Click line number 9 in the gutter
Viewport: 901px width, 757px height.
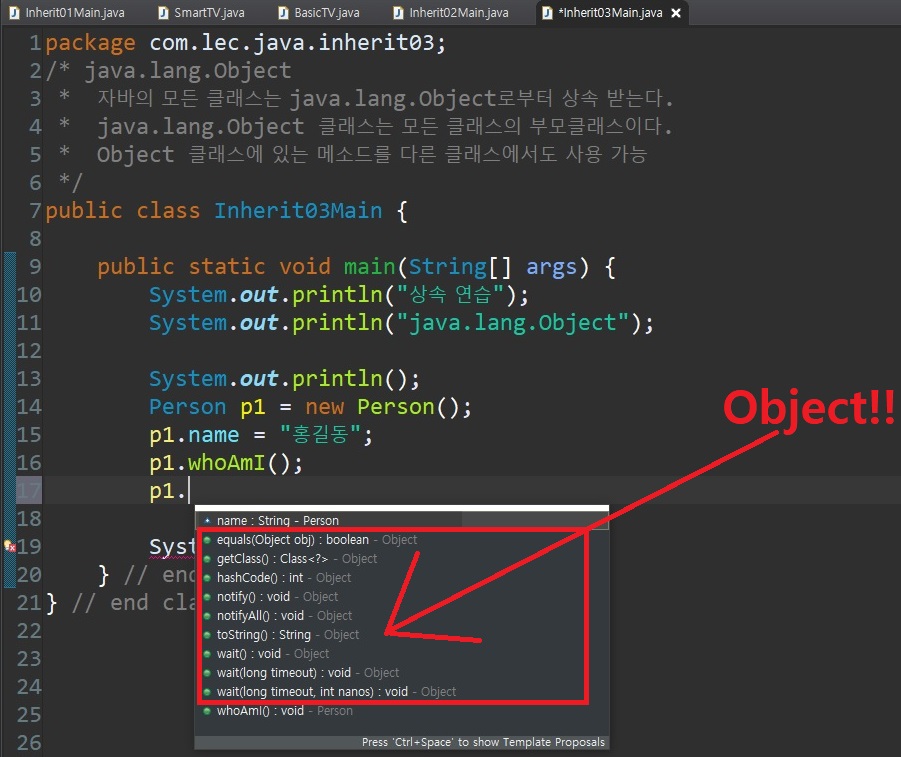click(x=35, y=267)
